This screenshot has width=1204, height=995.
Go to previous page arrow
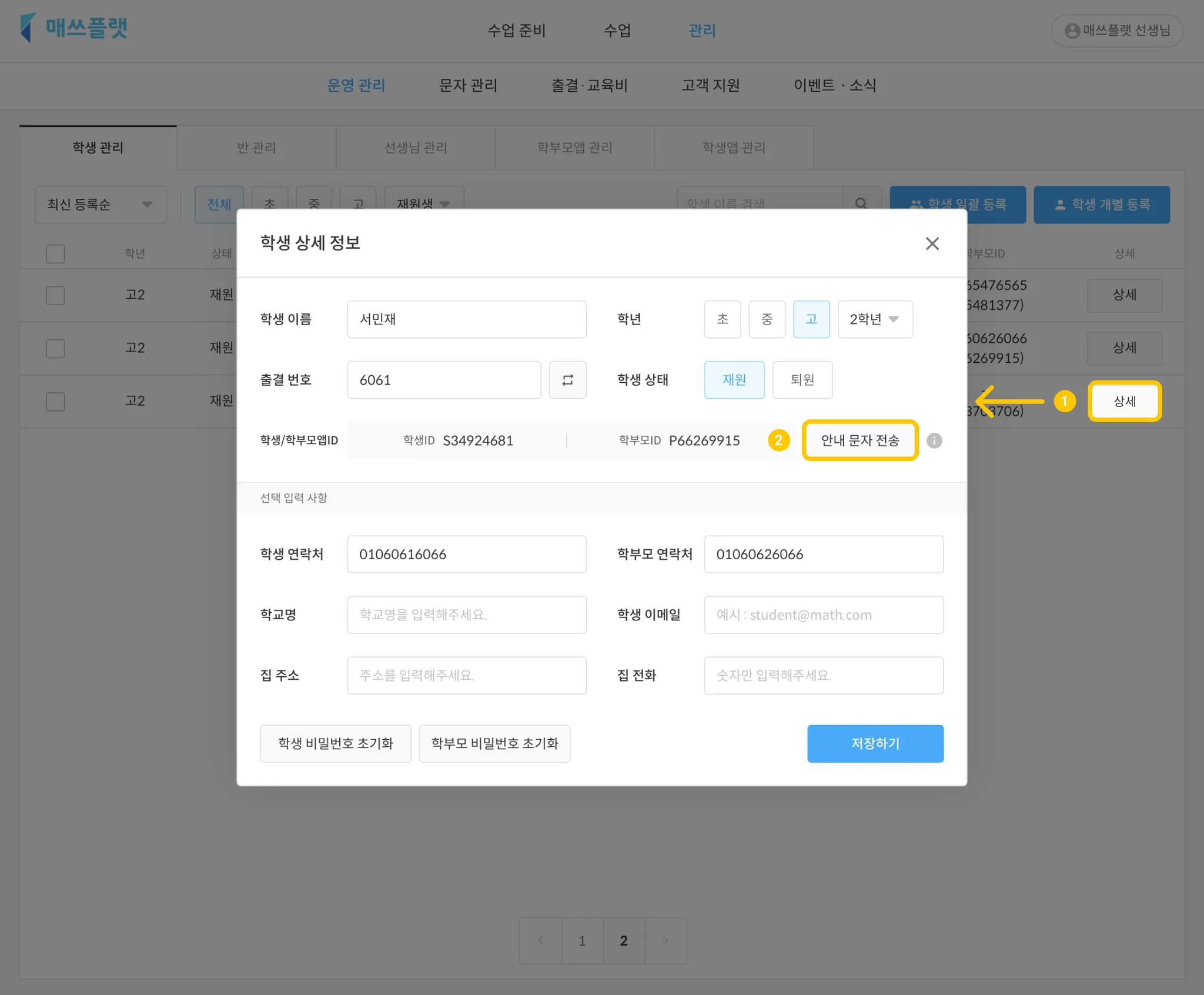tap(540, 940)
